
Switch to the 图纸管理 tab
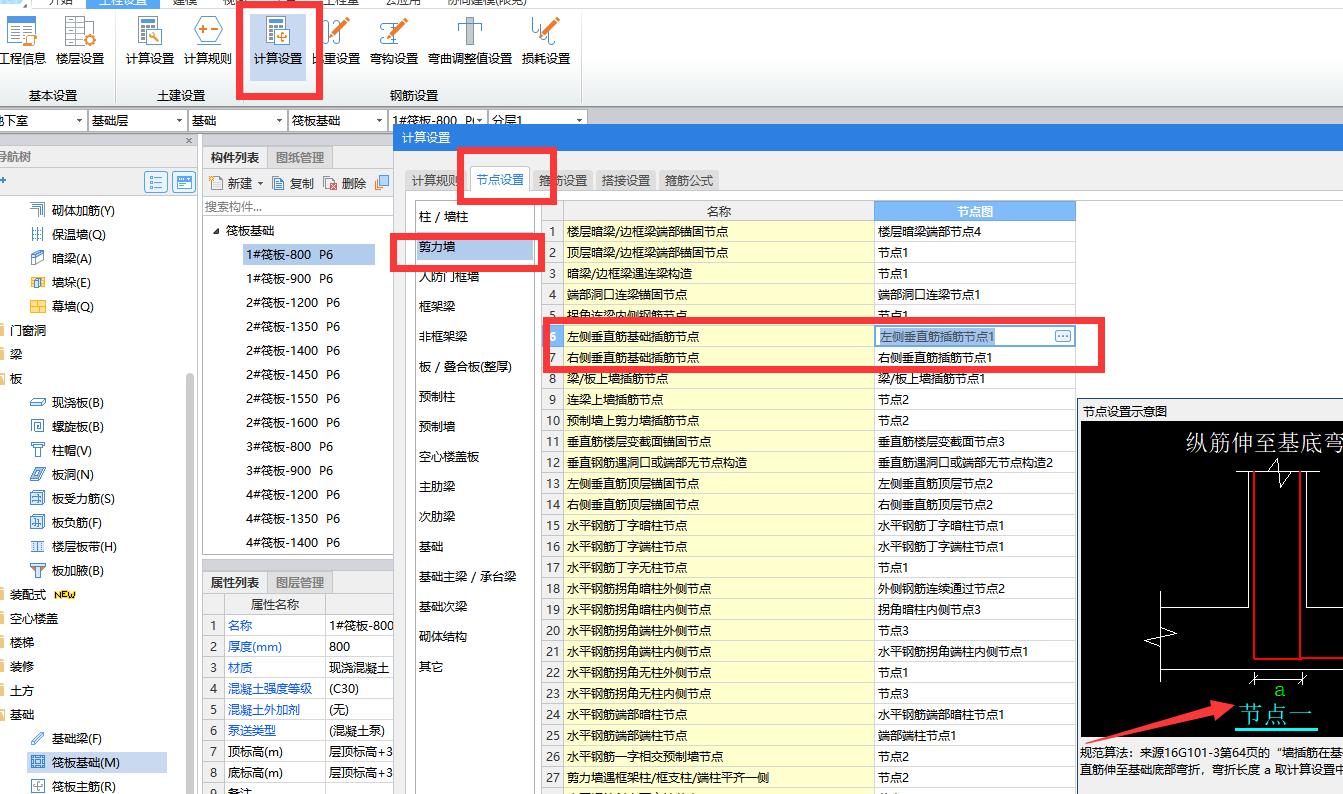(299, 157)
